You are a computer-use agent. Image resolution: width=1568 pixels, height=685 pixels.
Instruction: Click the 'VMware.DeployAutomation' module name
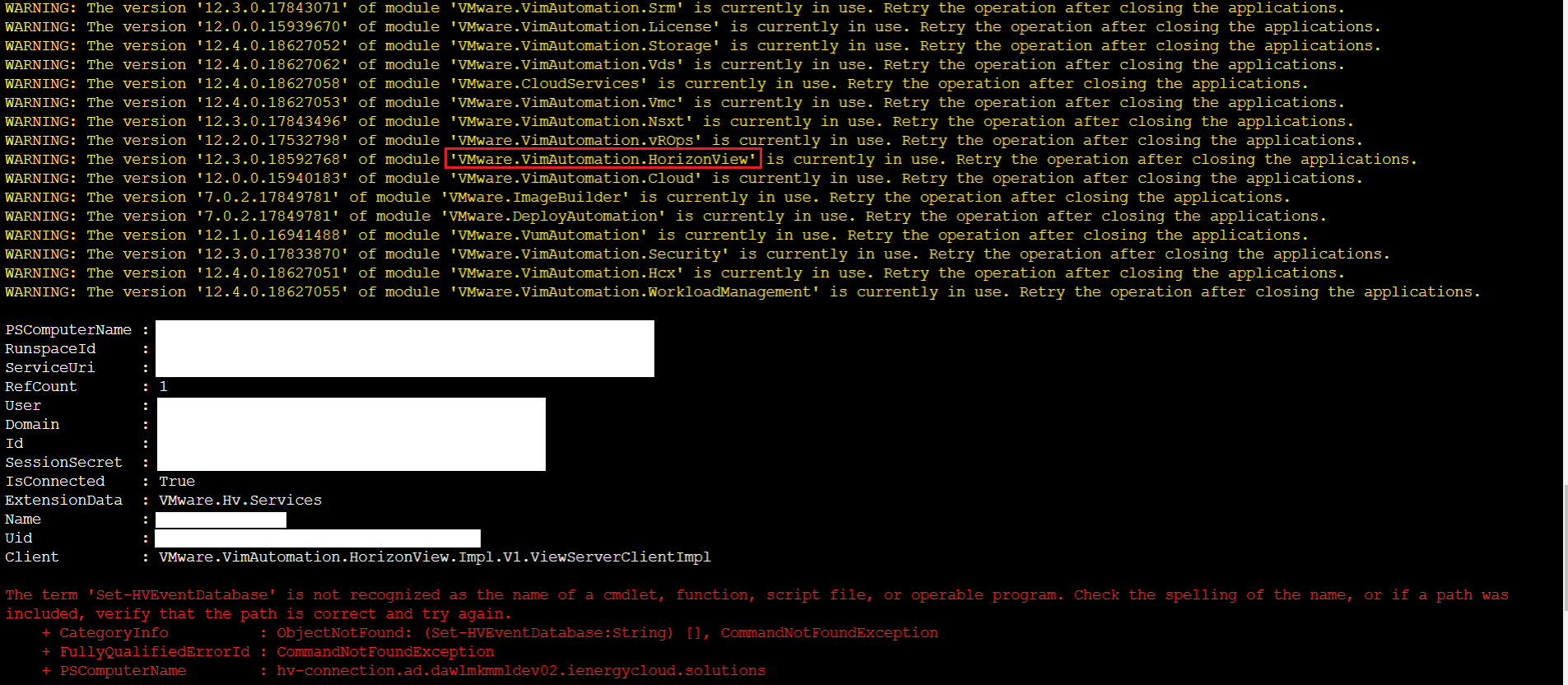coord(554,217)
